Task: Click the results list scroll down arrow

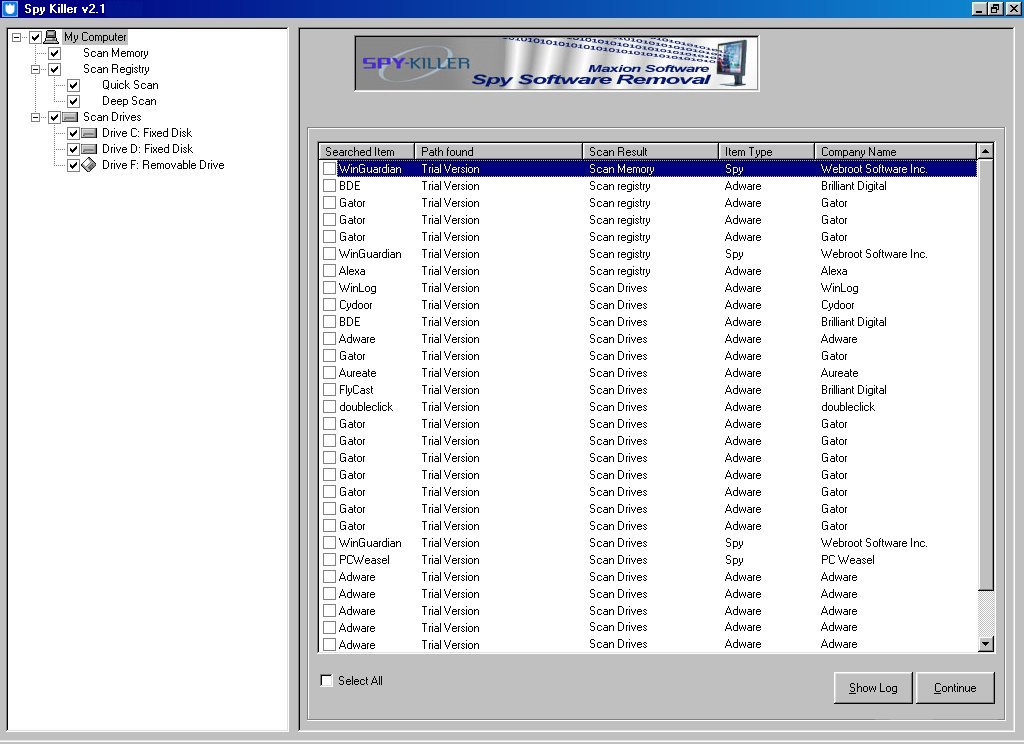Action: coord(985,644)
